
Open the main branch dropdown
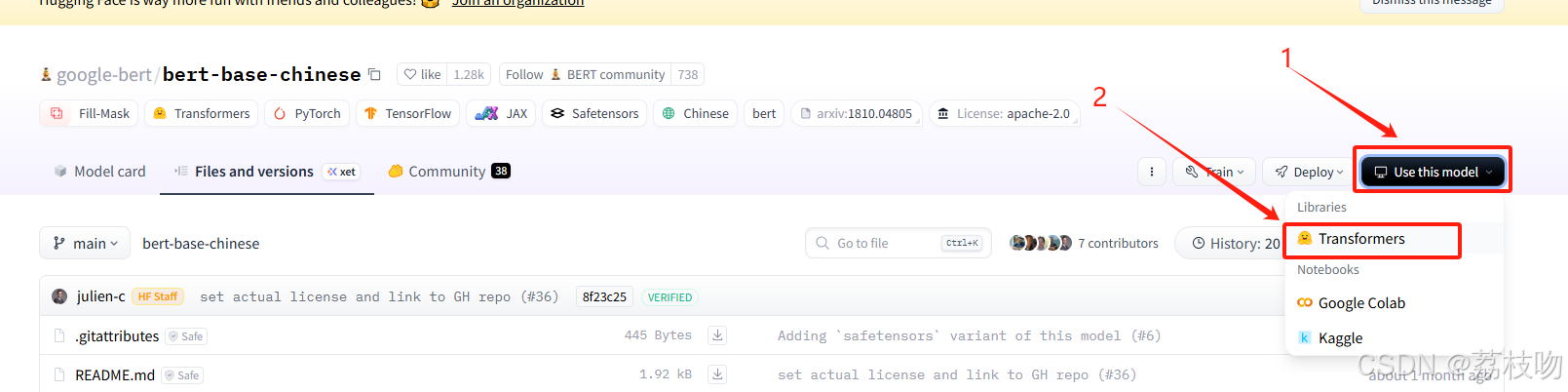tap(85, 243)
